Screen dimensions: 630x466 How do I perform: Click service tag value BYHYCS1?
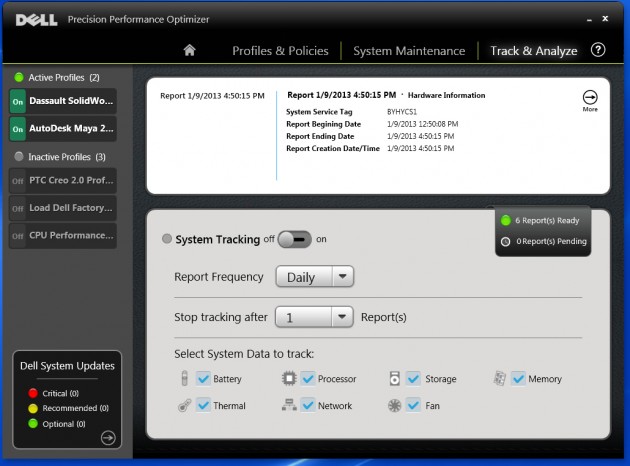(x=402, y=112)
